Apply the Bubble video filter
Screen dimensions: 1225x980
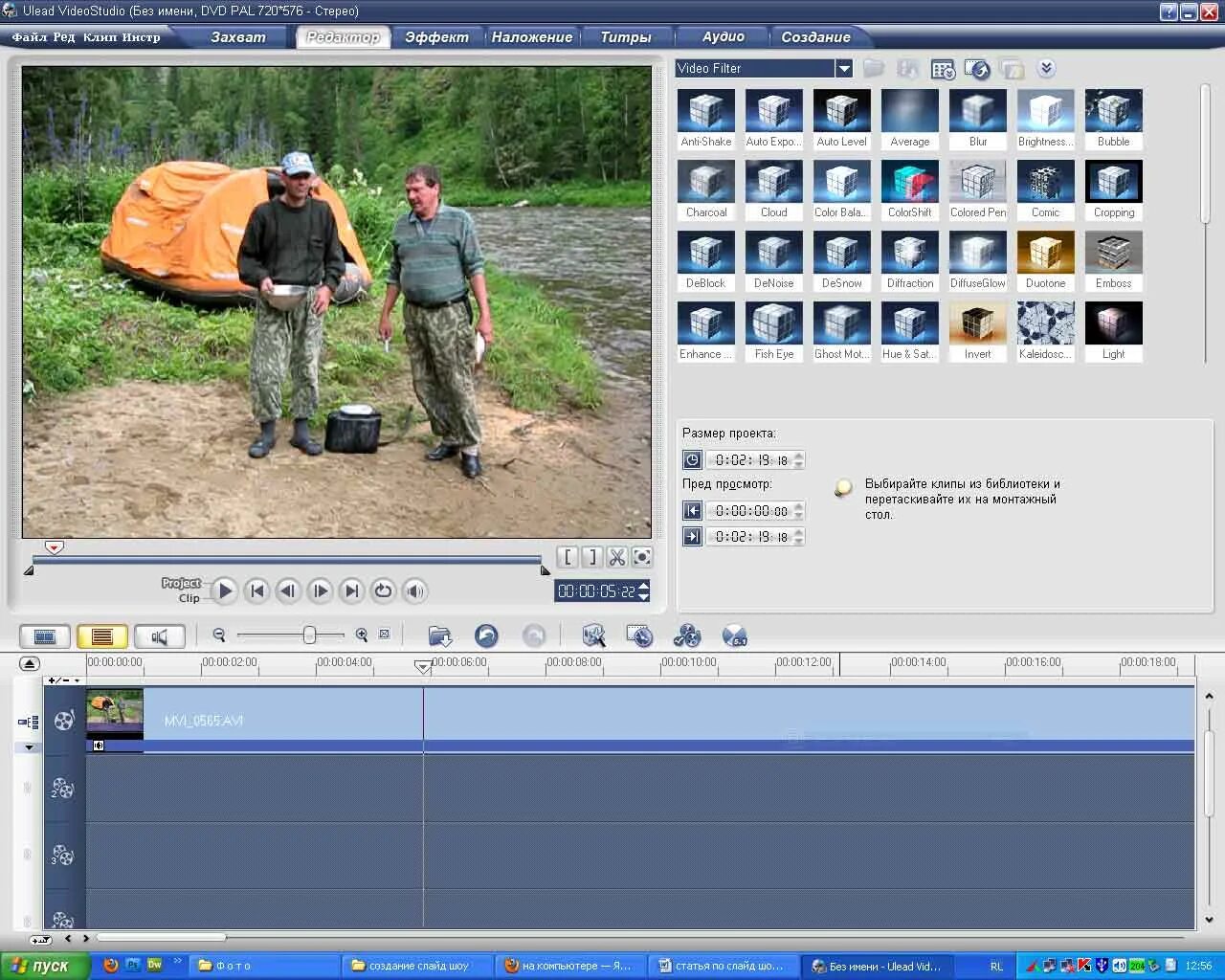tap(1113, 110)
